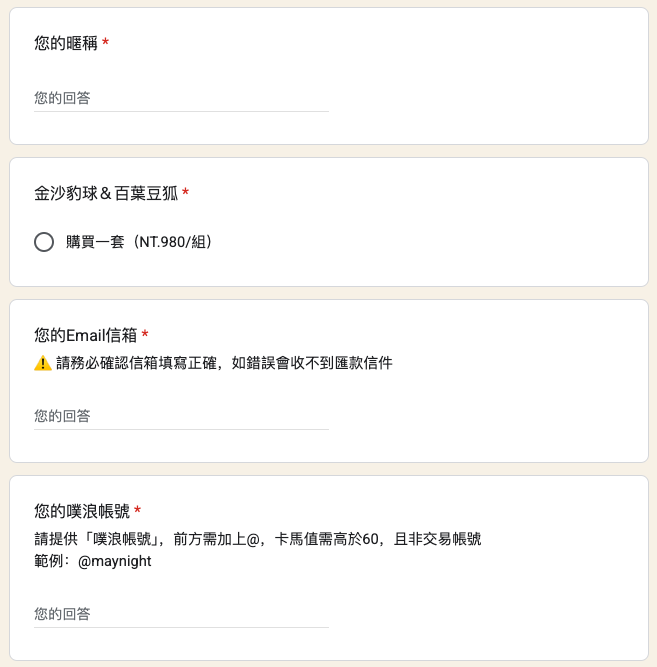This screenshot has width=657, height=667.
Task: Click the 購買一套（NT.980/組）option label
Action: [x=139, y=242]
